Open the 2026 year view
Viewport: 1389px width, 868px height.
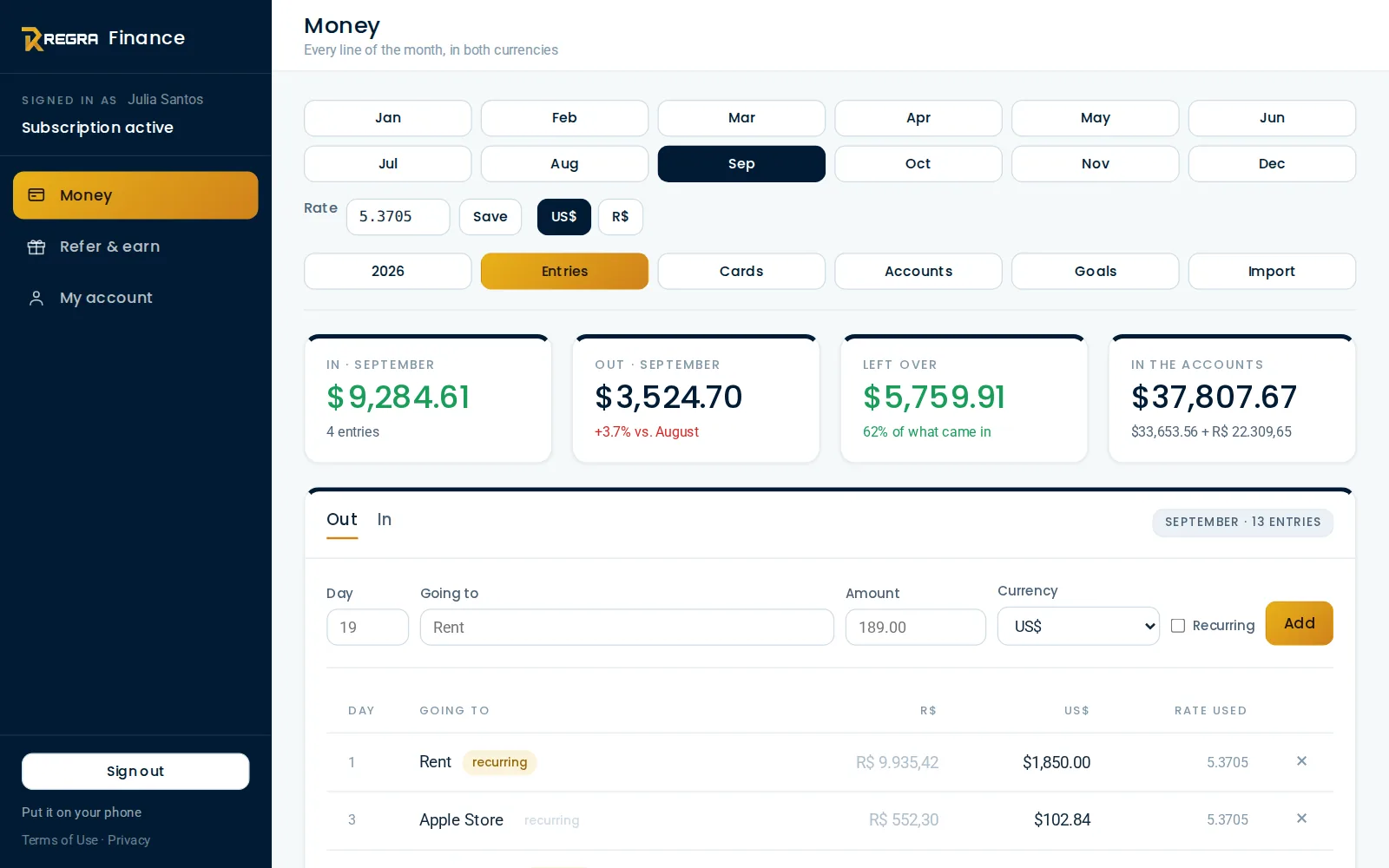pos(388,271)
